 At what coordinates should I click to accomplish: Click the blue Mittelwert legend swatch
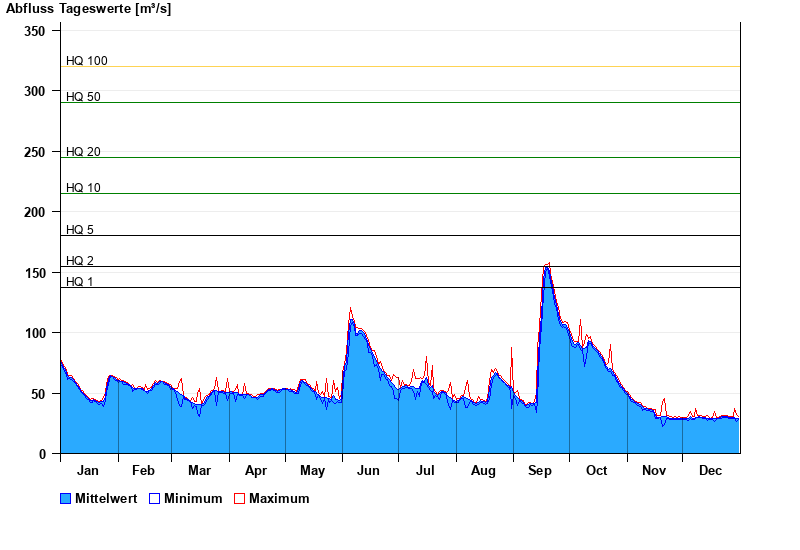(66, 499)
